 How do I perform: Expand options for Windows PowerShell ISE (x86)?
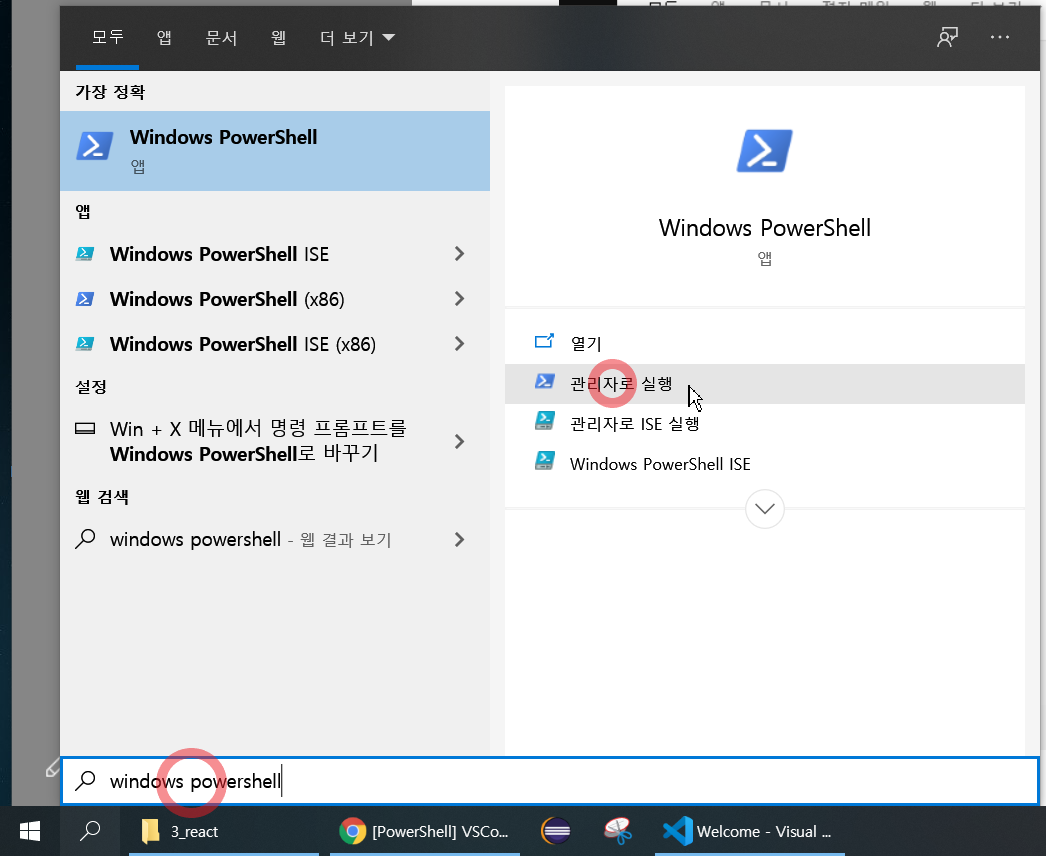[x=459, y=344]
